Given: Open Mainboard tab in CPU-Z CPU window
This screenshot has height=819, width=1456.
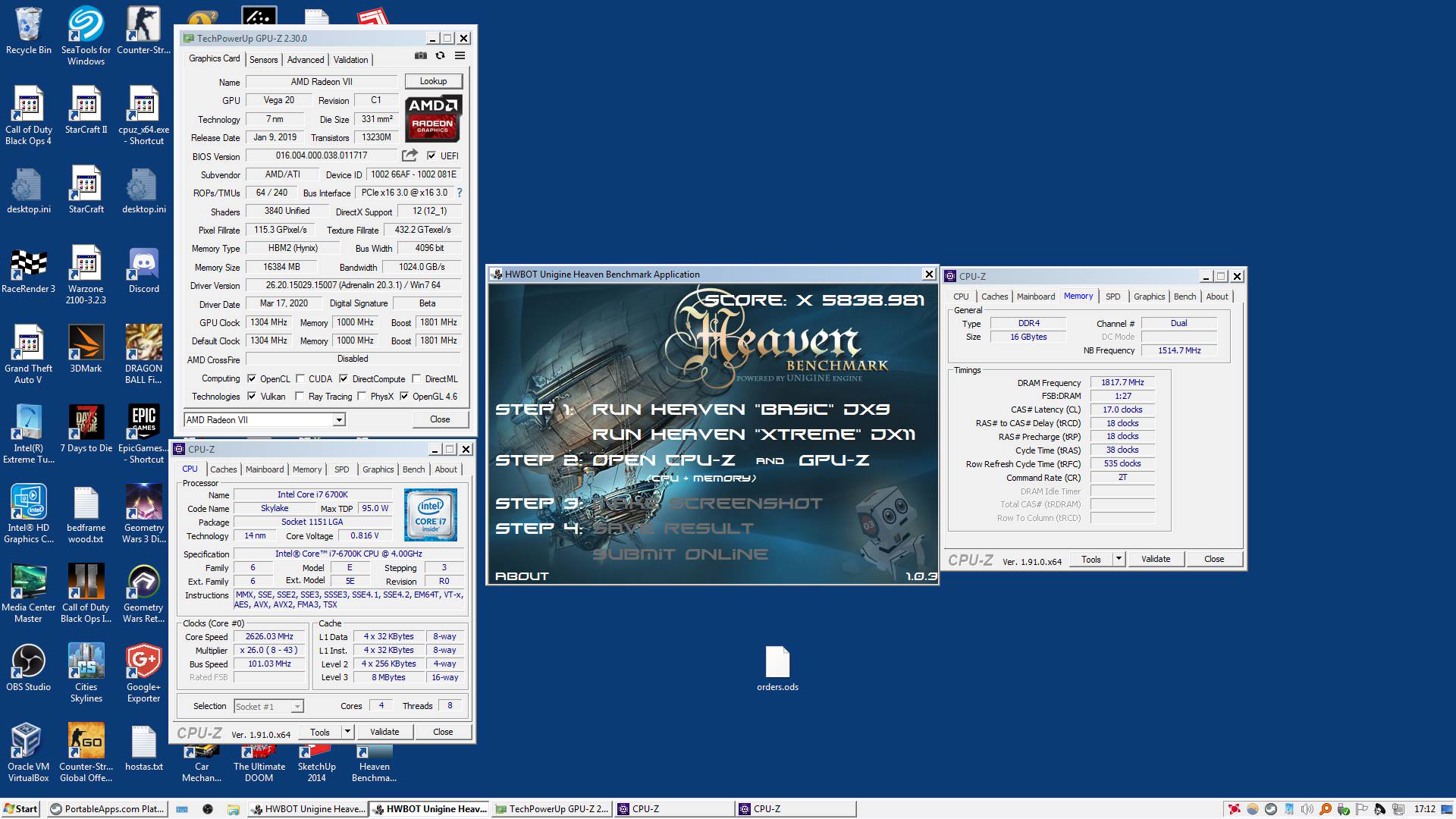Looking at the screenshot, I should [265, 469].
